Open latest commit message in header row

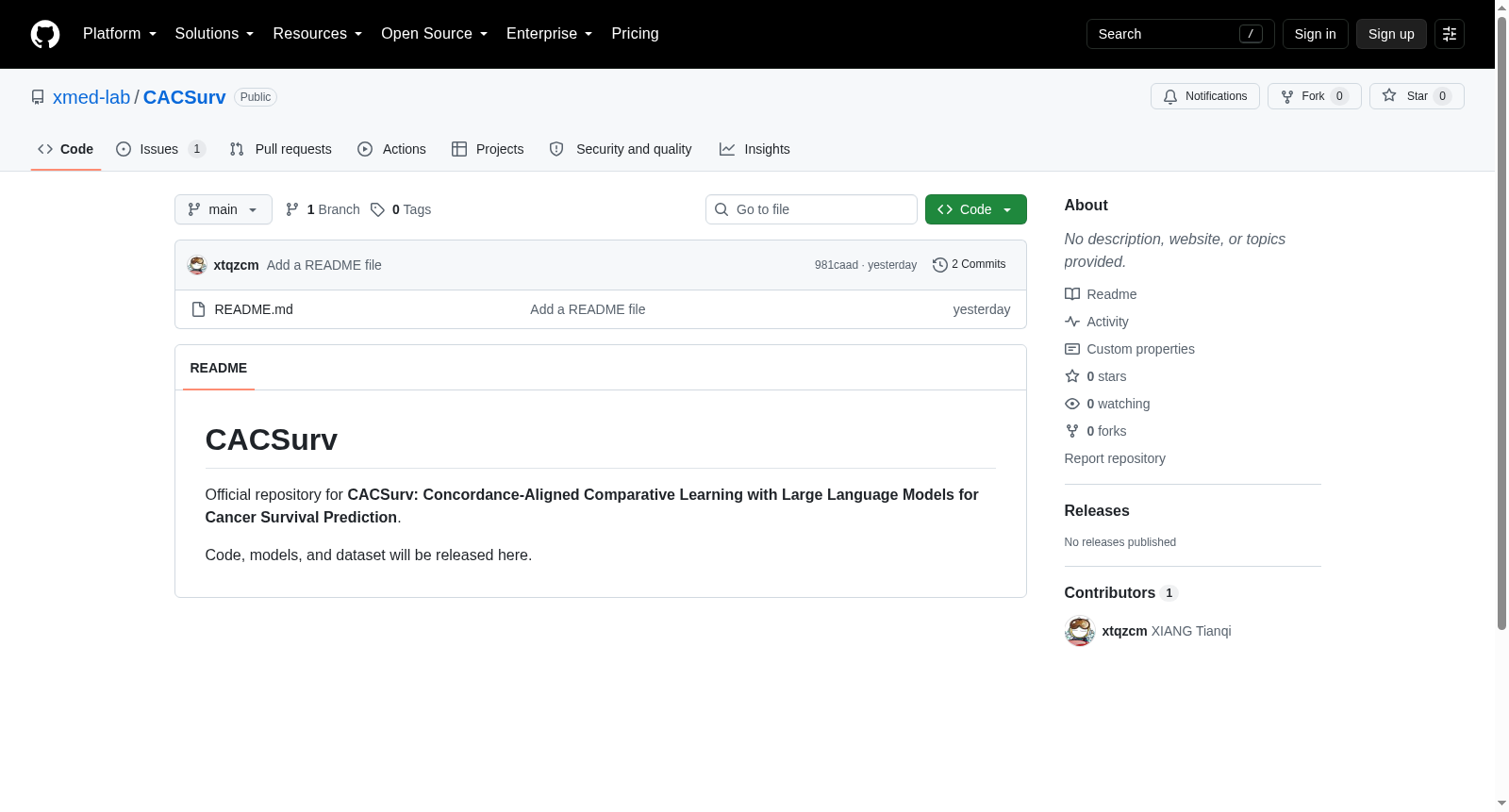coord(324,265)
